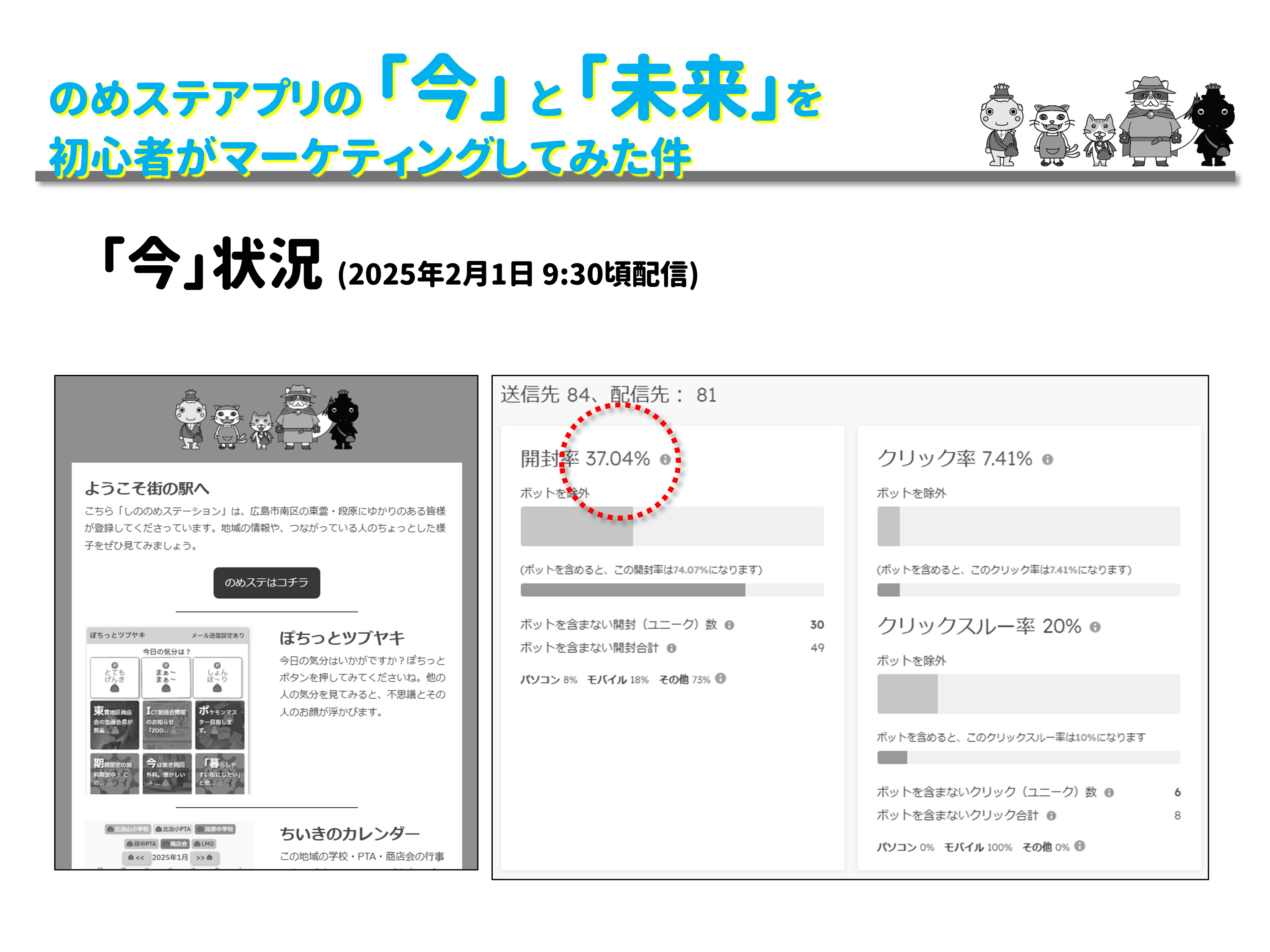Image resolution: width=1270 pixels, height=952 pixels.
Task: Show info for ボットを含まない開封合計
Action: (671, 648)
